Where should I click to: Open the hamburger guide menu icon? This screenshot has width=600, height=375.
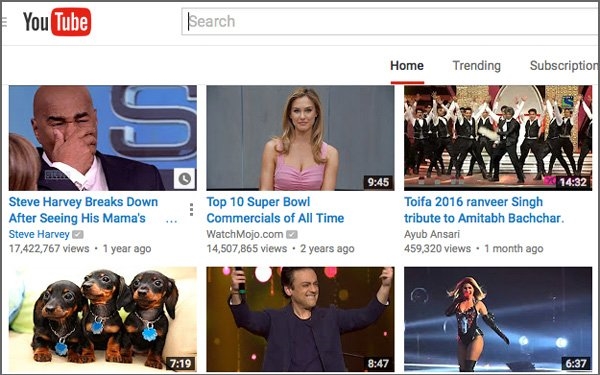click(x=4, y=22)
